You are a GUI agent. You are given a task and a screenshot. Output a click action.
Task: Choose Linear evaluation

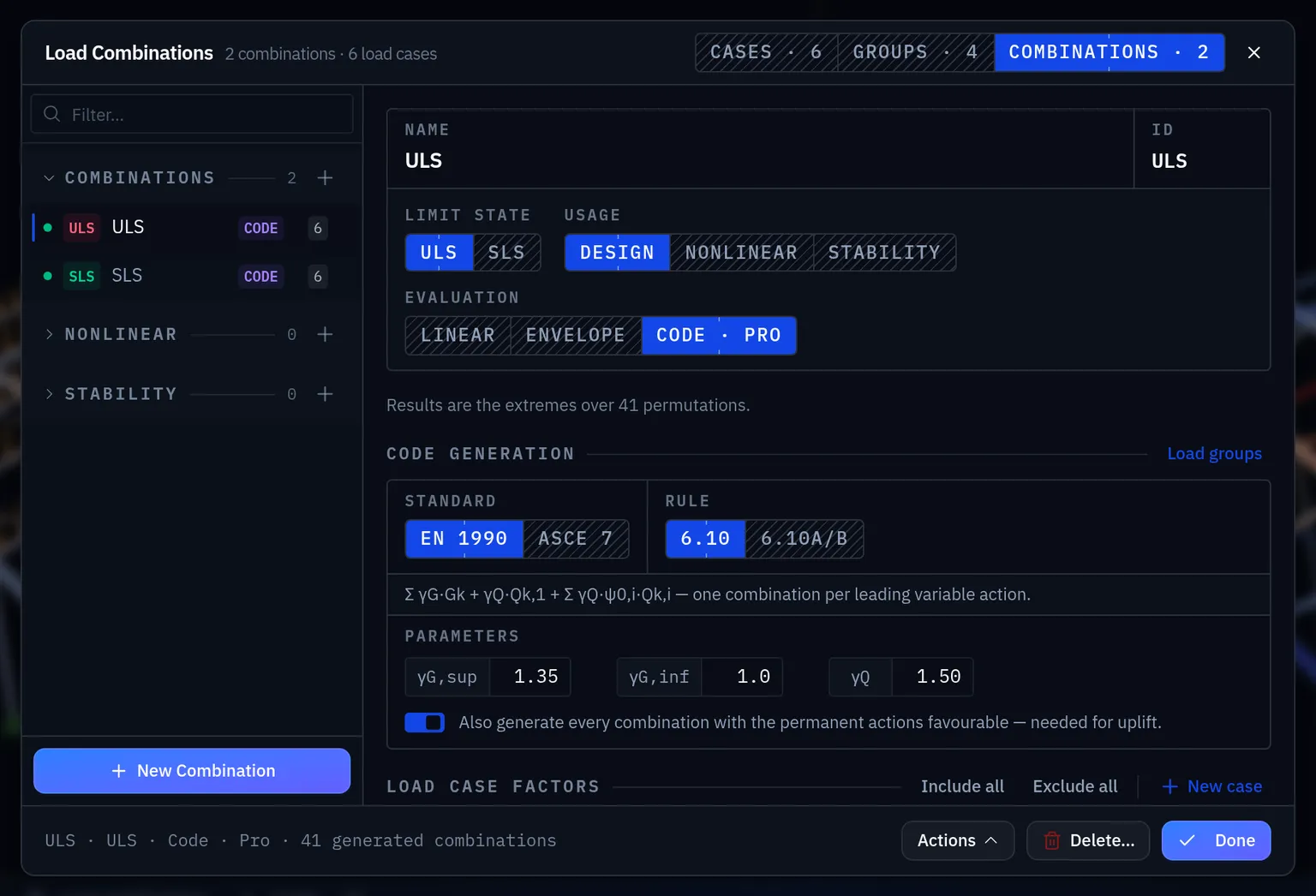coord(458,335)
